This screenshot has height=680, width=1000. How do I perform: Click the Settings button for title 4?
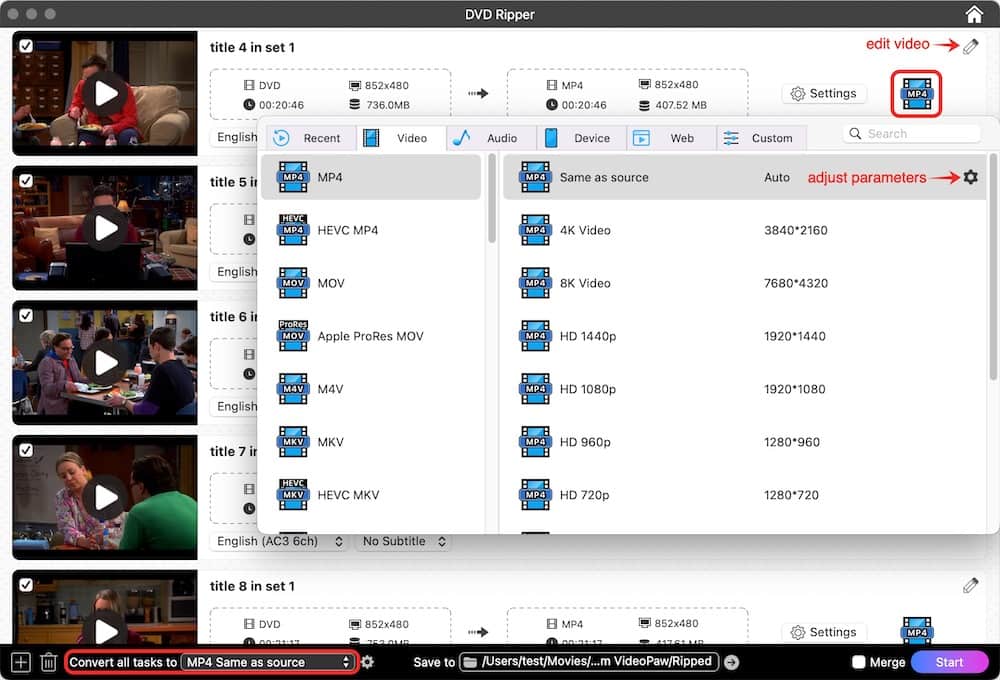coord(823,94)
